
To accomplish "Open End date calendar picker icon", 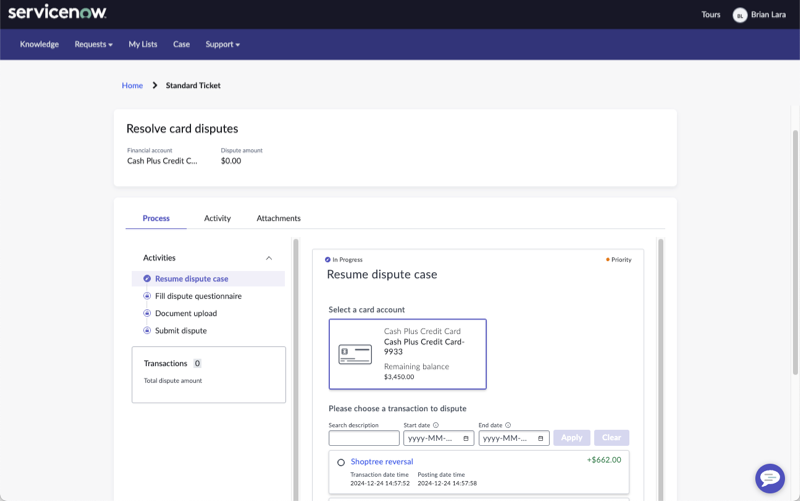I will 540,438.
